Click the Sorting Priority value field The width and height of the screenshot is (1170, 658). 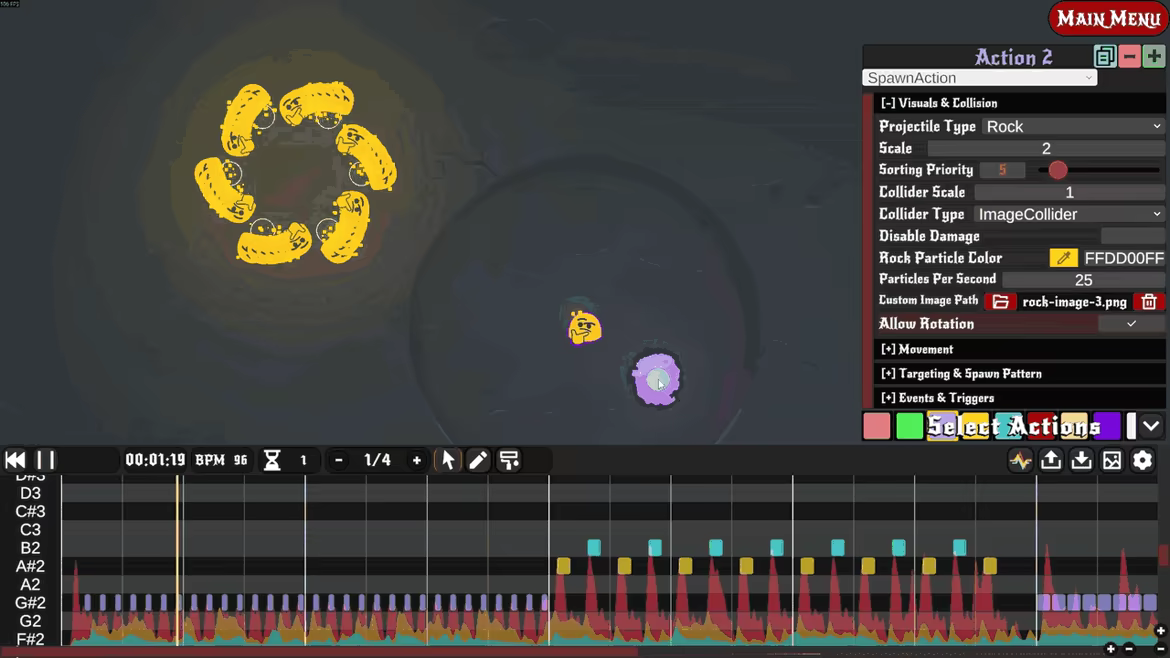click(x=1002, y=170)
